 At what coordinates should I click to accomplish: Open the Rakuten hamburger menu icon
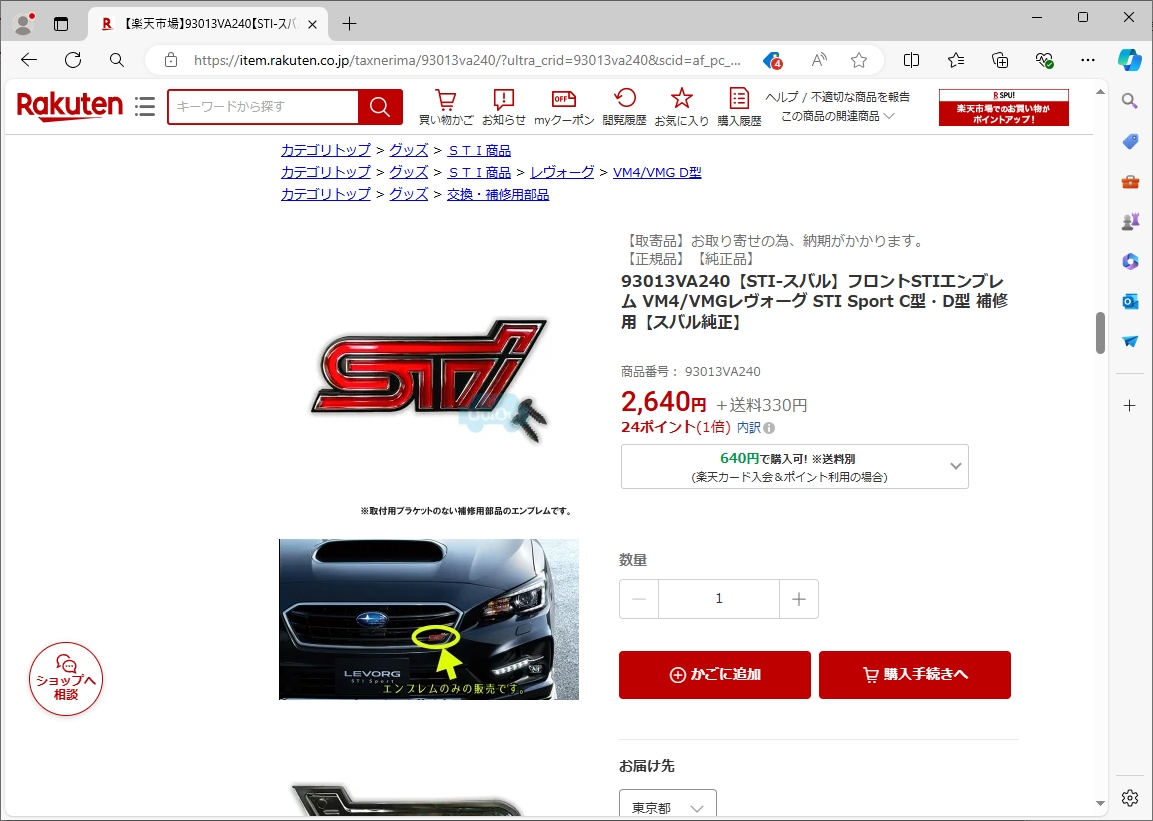coord(145,107)
